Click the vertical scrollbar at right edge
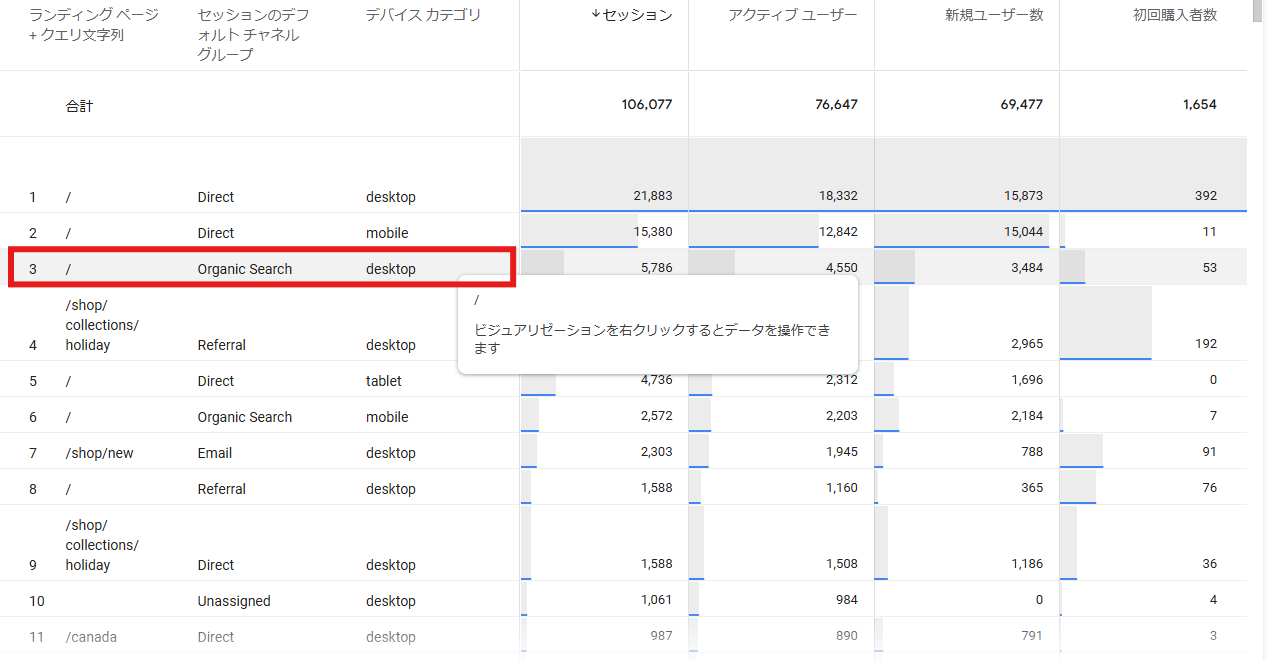This screenshot has width=1267, height=661. tap(1258, 300)
